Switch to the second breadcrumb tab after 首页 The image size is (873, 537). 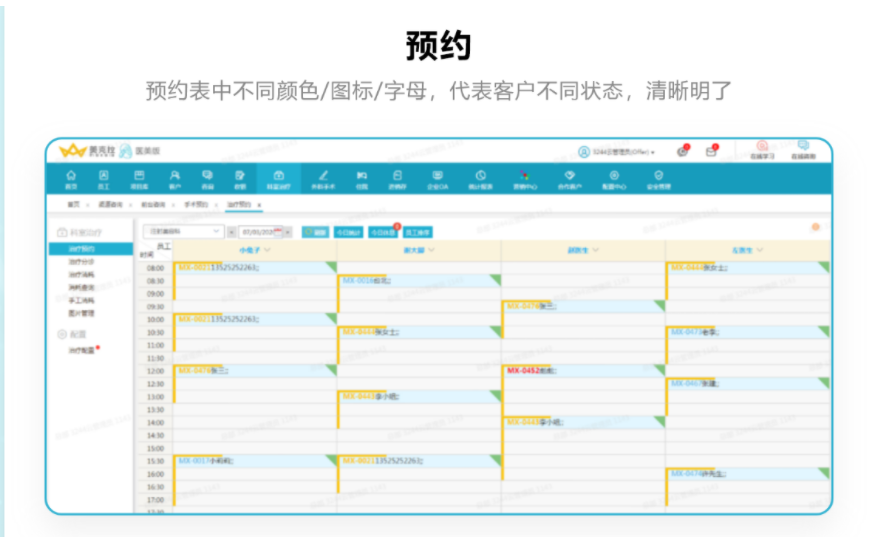[x=110, y=205]
